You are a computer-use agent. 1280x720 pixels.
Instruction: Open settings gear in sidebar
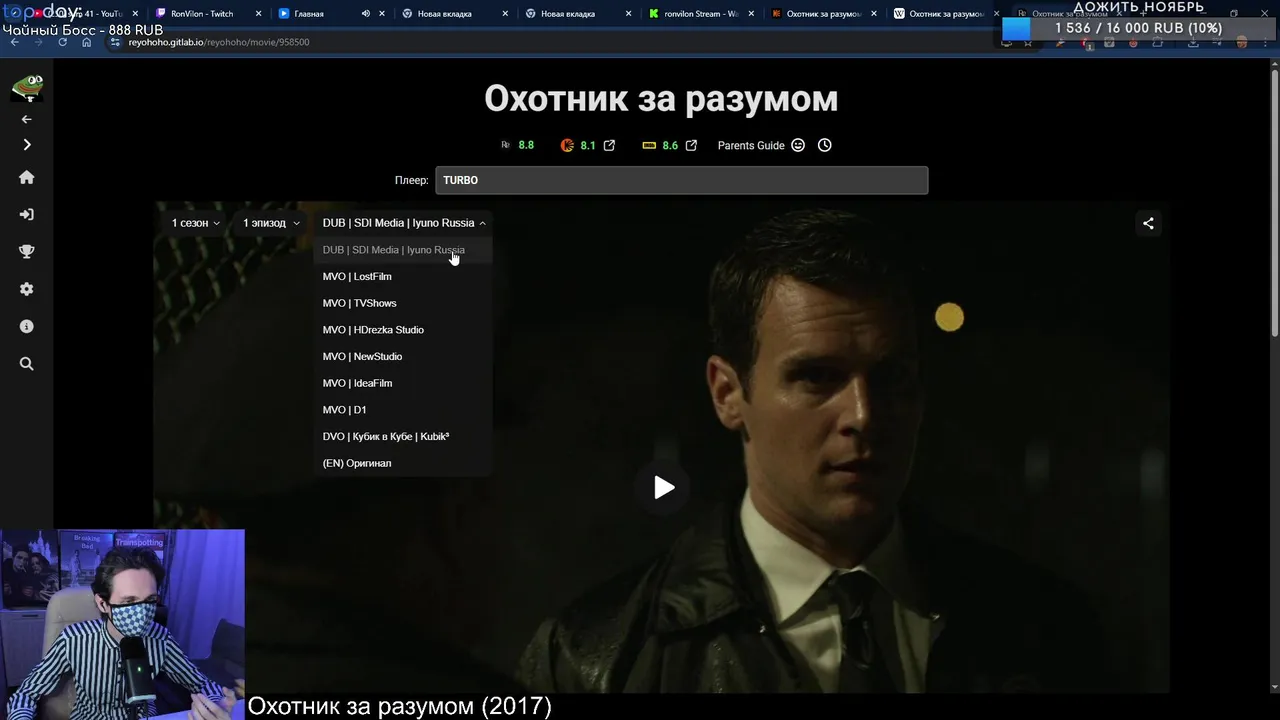[x=27, y=289]
